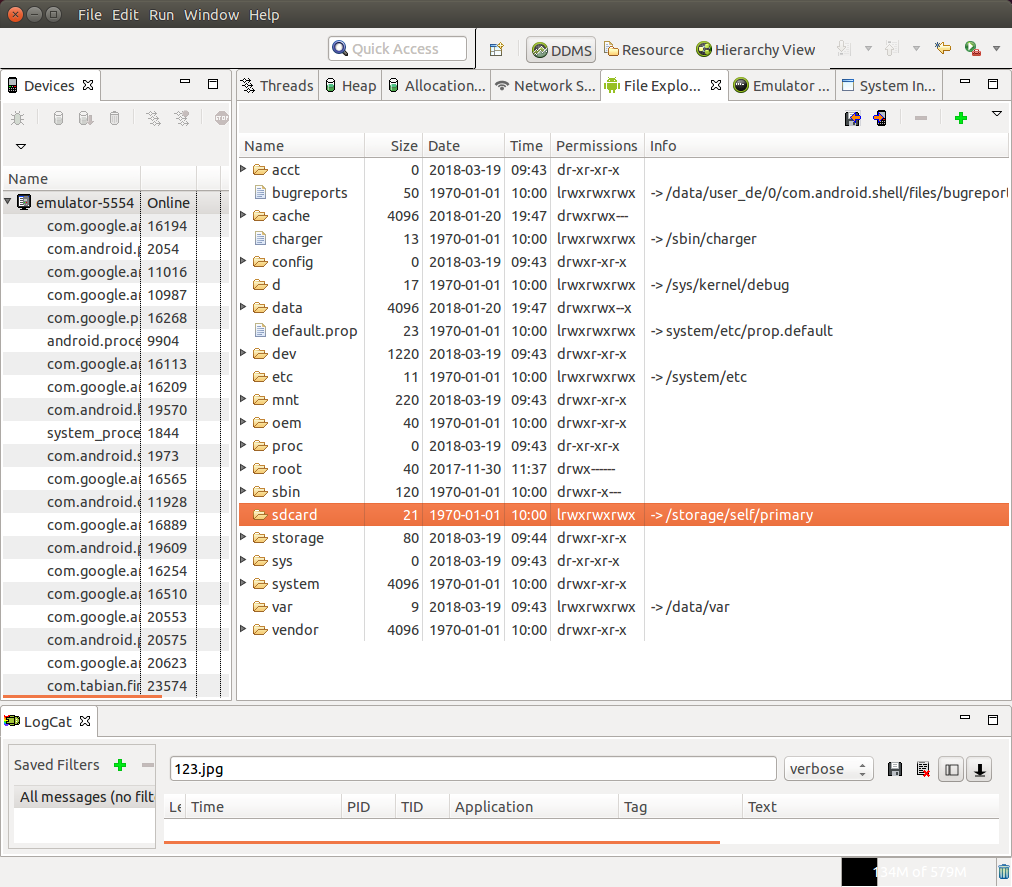
Task: Save the LogCat log to file
Action: (x=895, y=769)
